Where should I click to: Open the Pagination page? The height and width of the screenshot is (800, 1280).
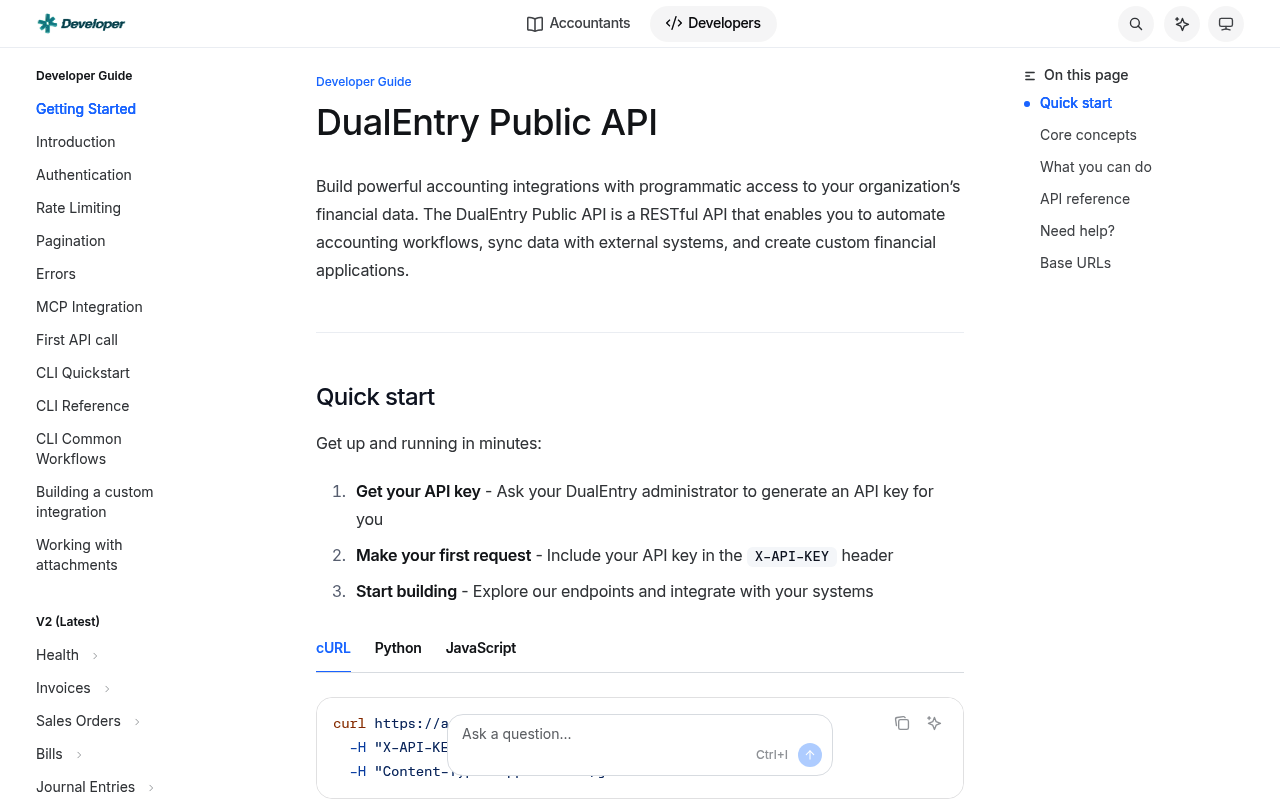coord(71,241)
